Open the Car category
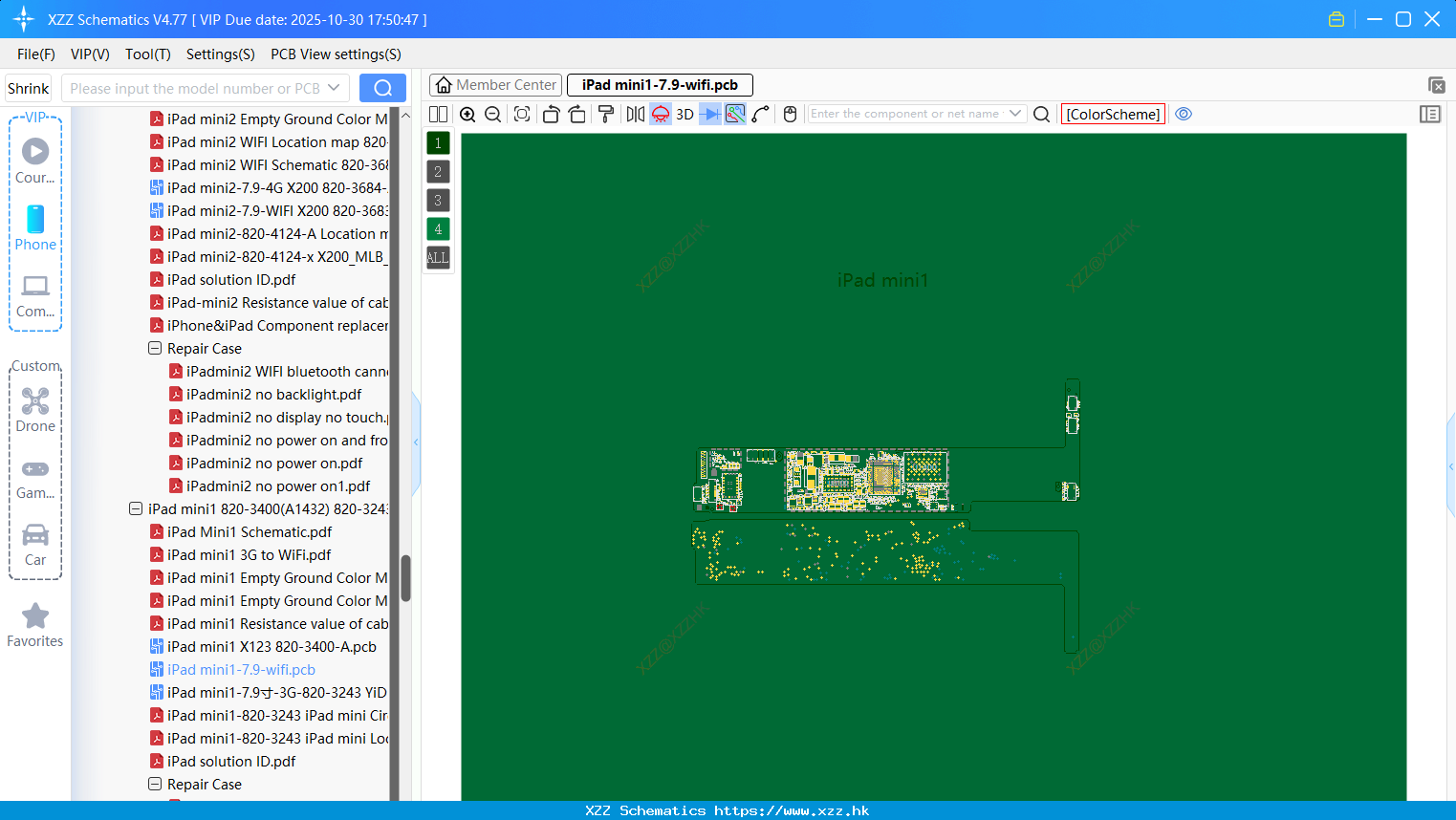 point(35,545)
